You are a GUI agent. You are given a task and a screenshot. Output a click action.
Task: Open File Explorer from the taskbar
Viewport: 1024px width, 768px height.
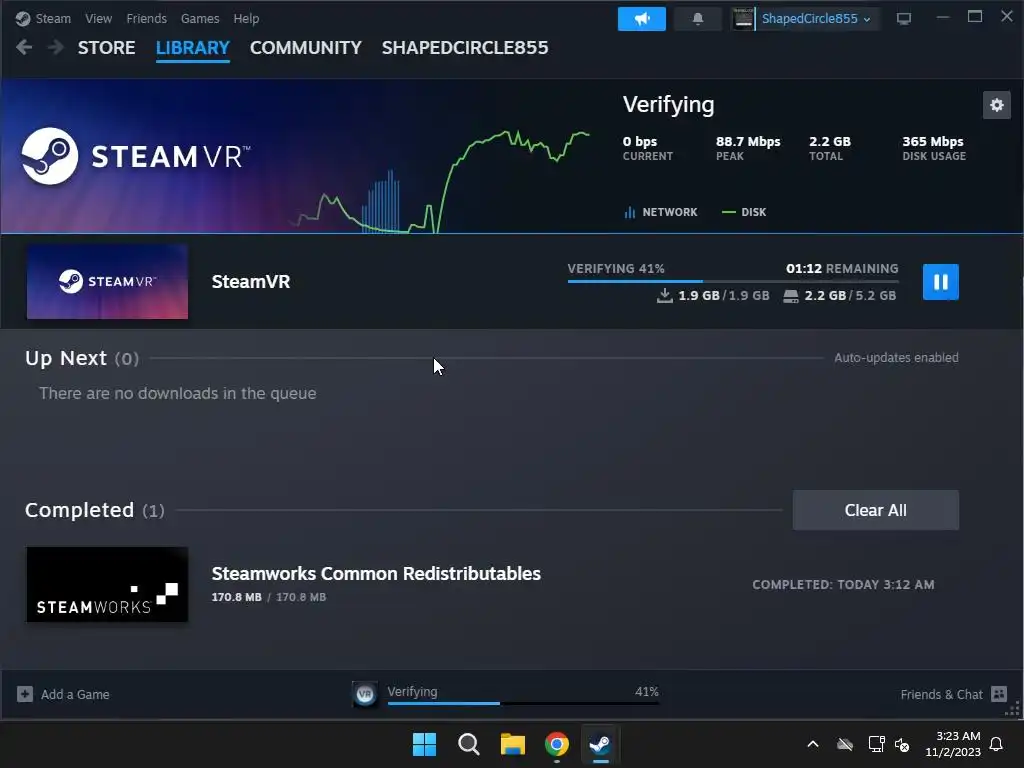[513, 744]
